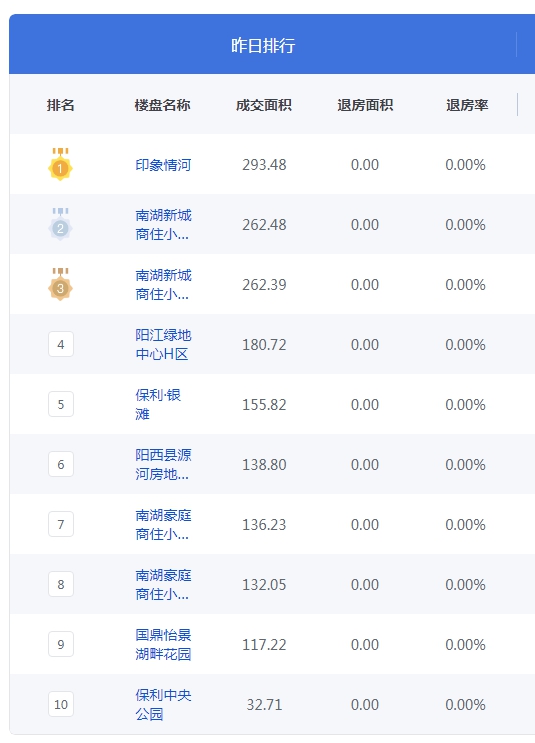This screenshot has height=743, width=535.
Task: Click the gold rank 1 medal icon
Action: point(60,164)
